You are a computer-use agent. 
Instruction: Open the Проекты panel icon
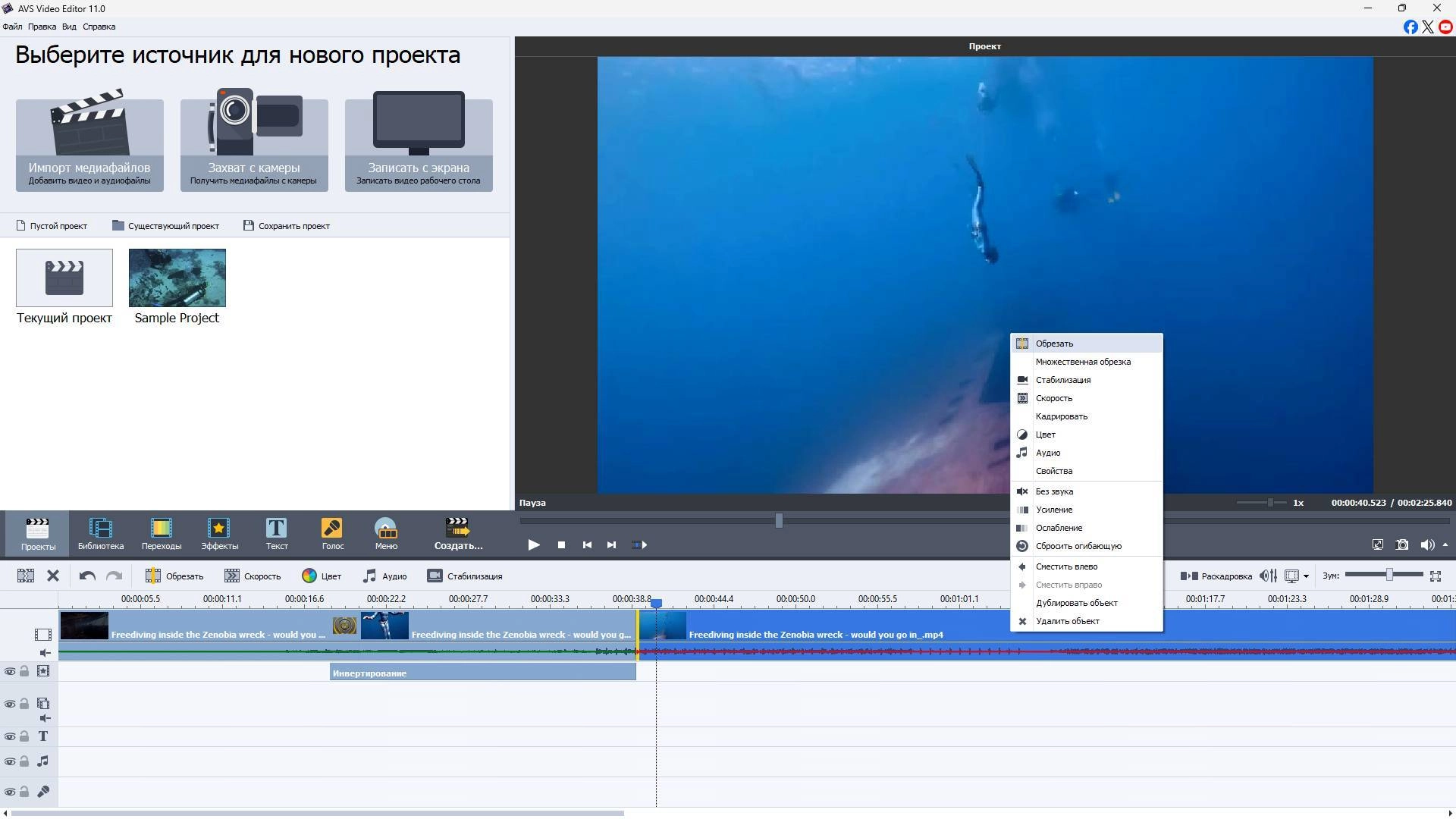pyautogui.click(x=38, y=533)
